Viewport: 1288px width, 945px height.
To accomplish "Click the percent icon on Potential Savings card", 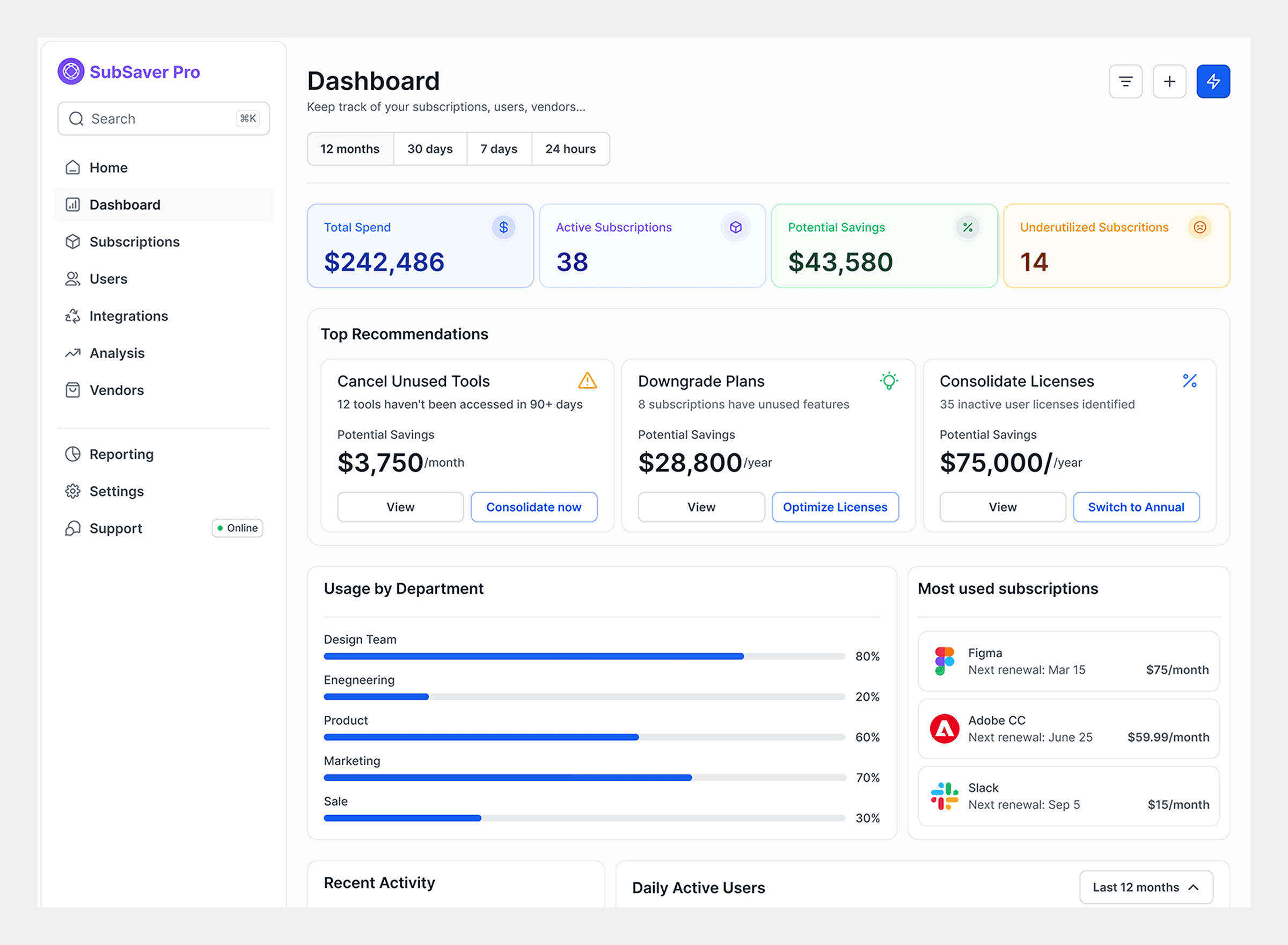I will [967, 227].
